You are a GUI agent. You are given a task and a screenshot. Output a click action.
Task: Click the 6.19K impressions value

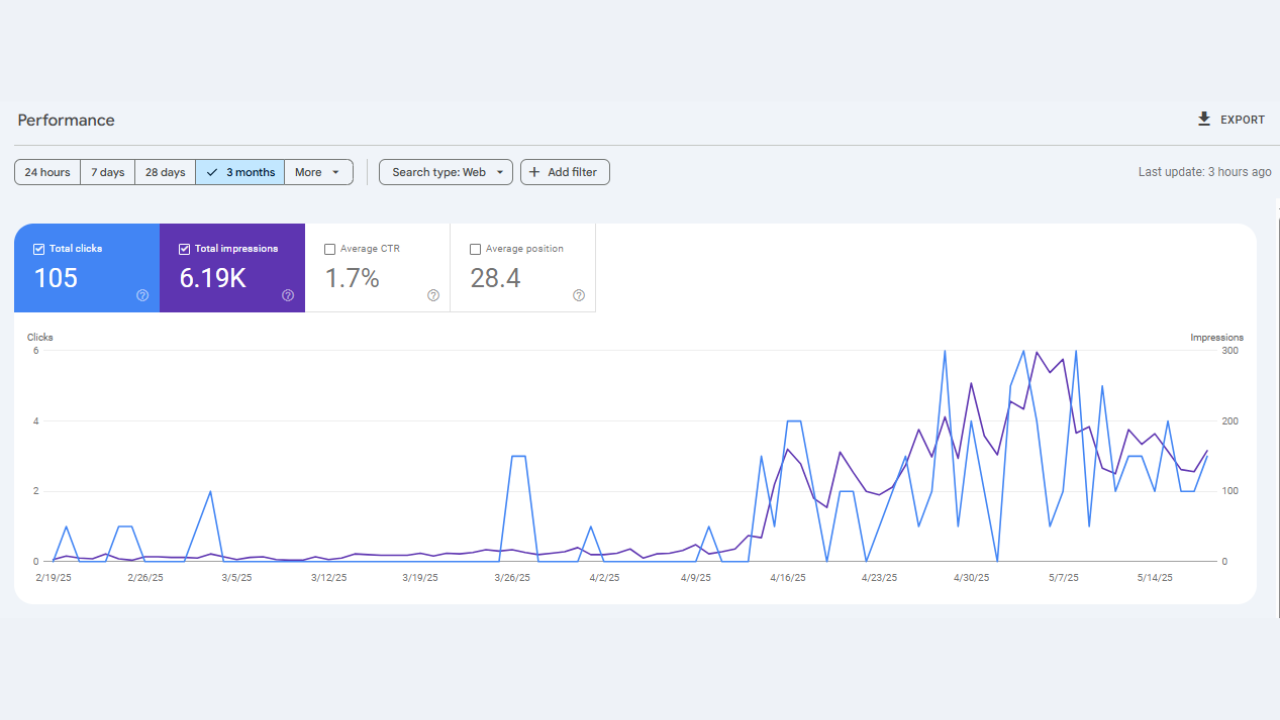click(213, 278)
